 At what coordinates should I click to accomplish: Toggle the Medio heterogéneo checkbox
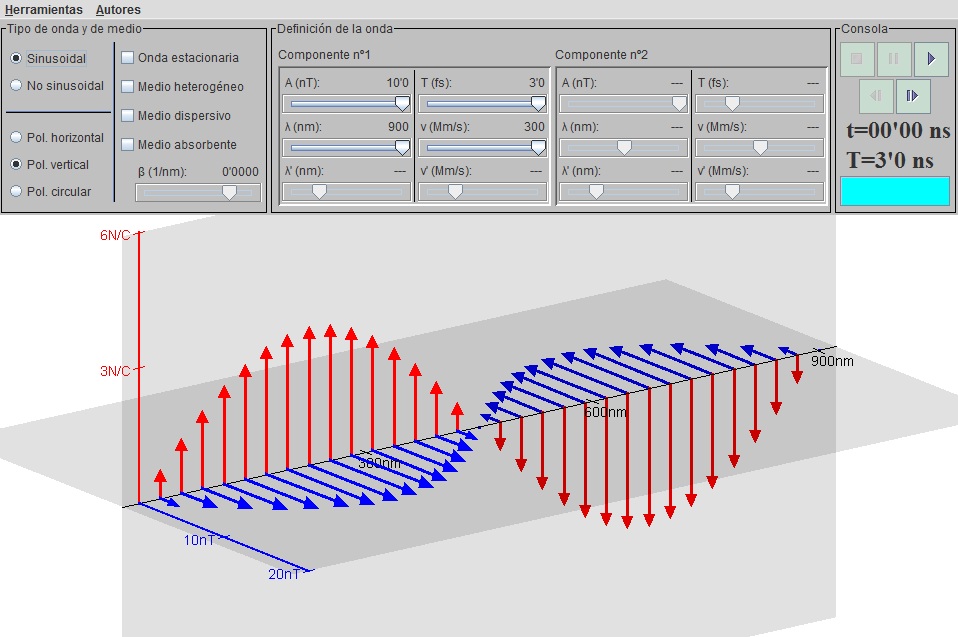click(128, 87)
